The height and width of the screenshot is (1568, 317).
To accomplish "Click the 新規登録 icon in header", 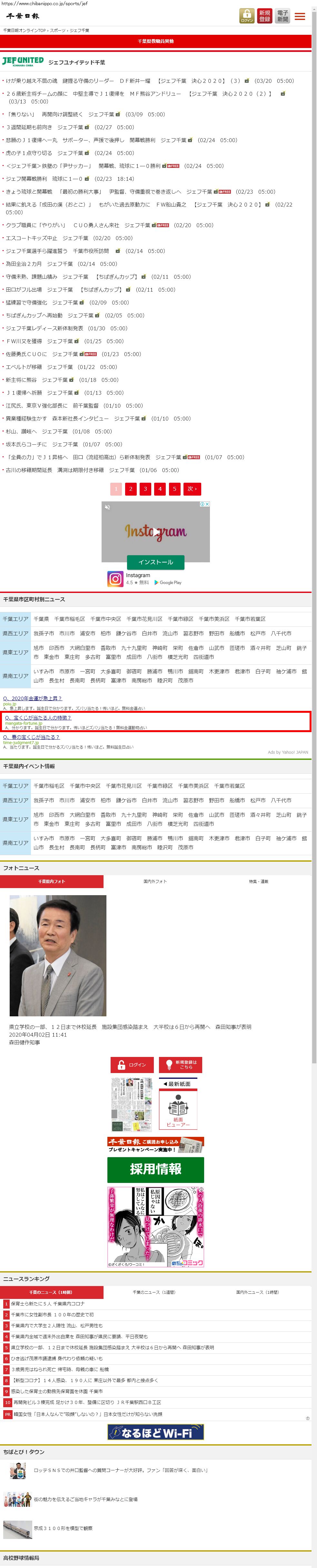I will tap(264, 16).
